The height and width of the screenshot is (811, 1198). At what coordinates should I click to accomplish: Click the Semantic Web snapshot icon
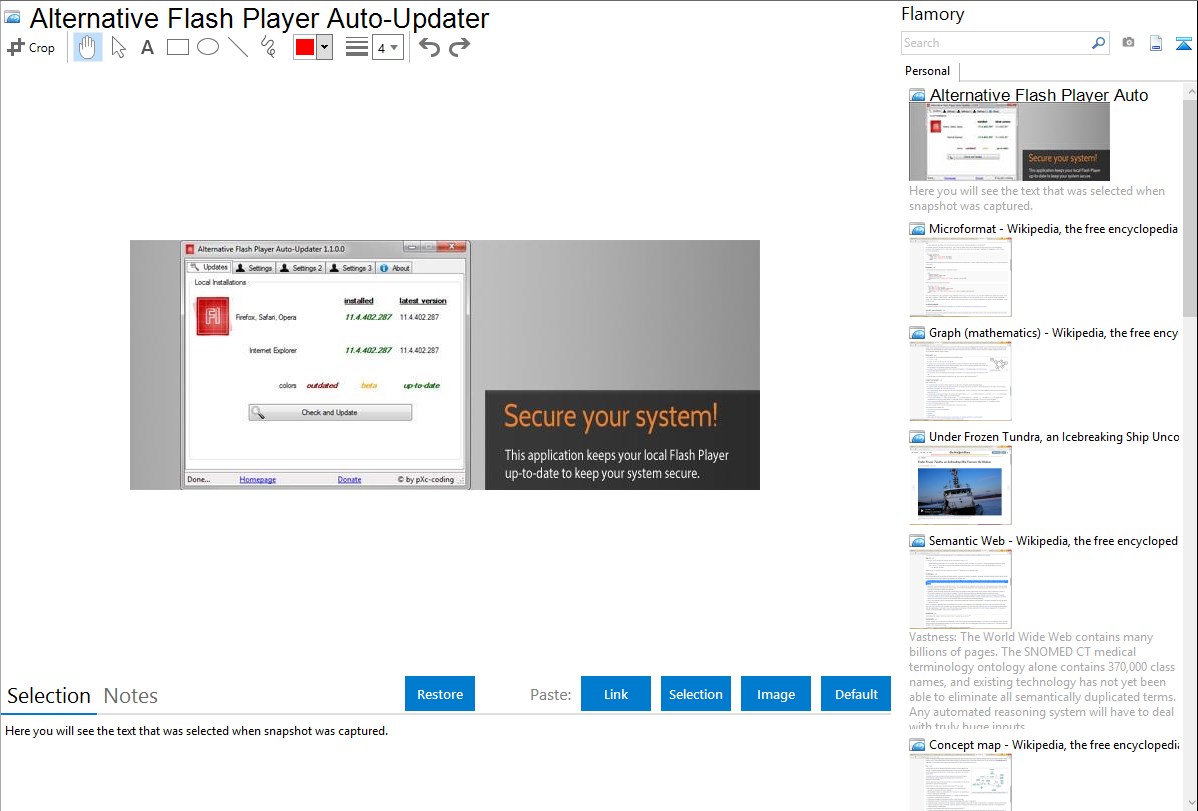coord(917,541)
